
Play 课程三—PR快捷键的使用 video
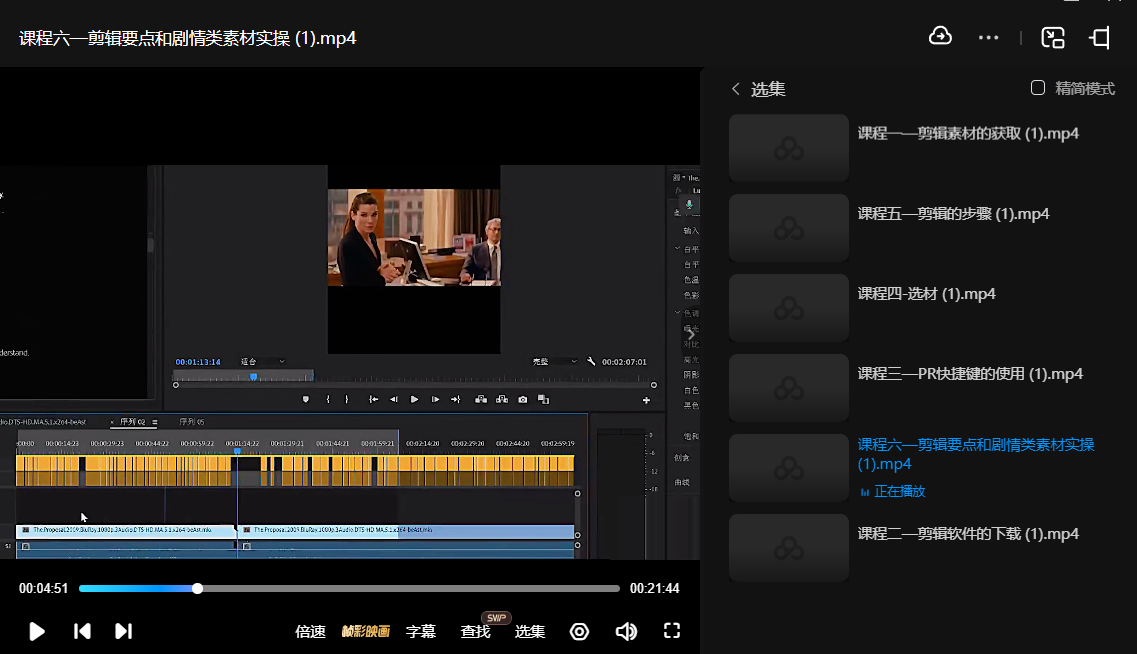(970, 374)
